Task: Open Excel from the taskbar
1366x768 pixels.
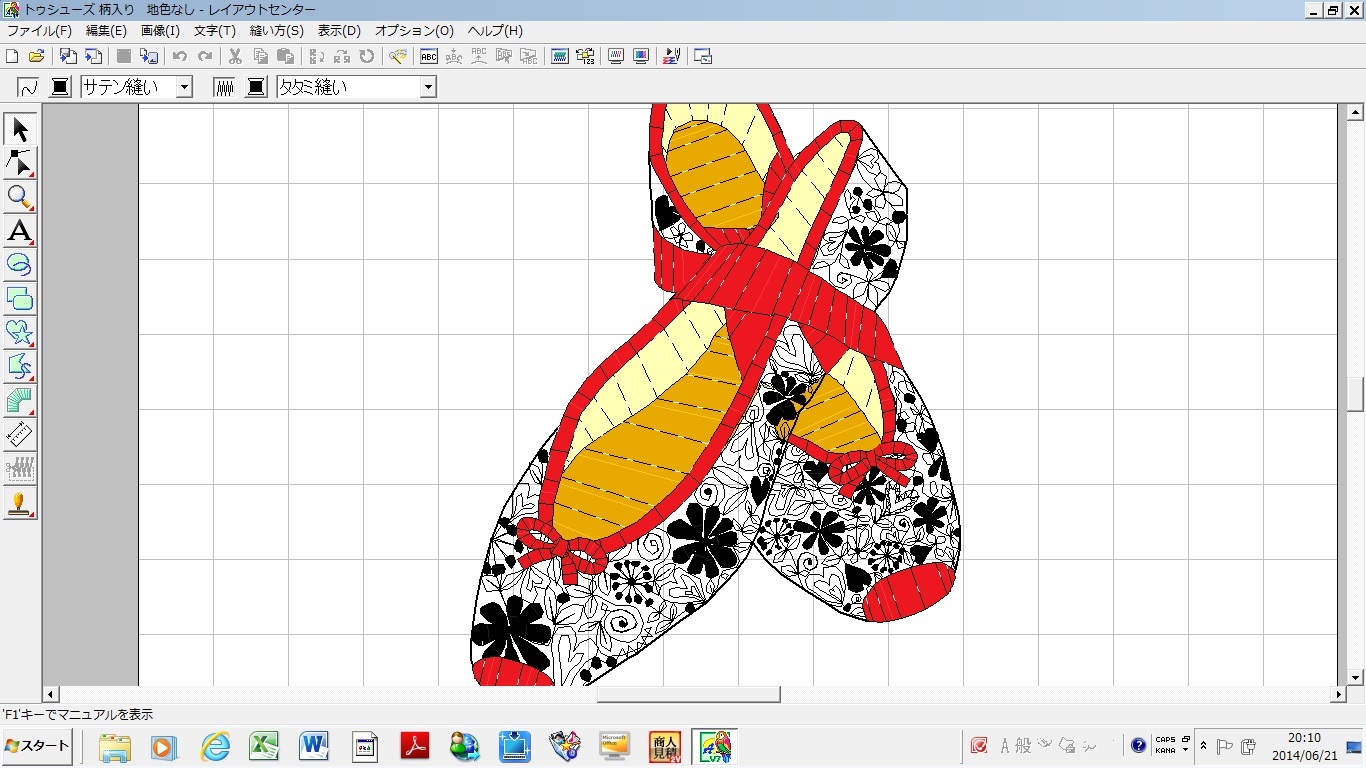Action: [x=264, y=746]
